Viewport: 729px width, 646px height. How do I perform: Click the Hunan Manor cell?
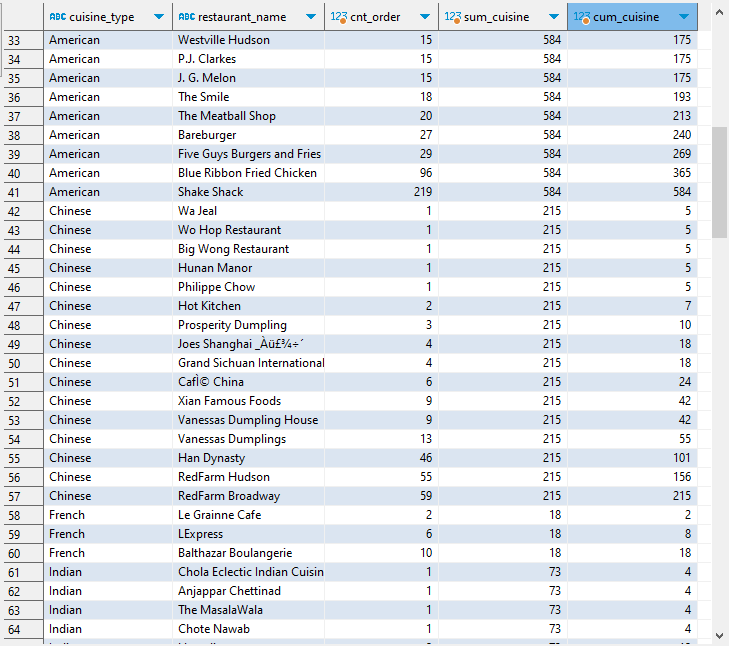(x=248, y=268)
